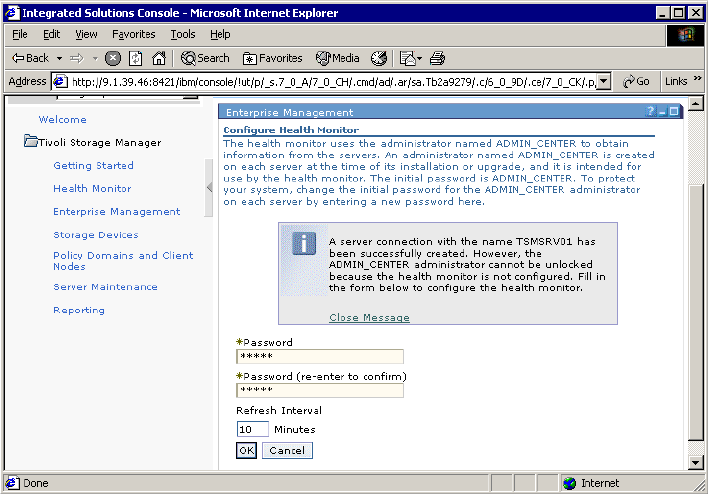
Task: Open the Tools menu
Action: click(183, 34)
